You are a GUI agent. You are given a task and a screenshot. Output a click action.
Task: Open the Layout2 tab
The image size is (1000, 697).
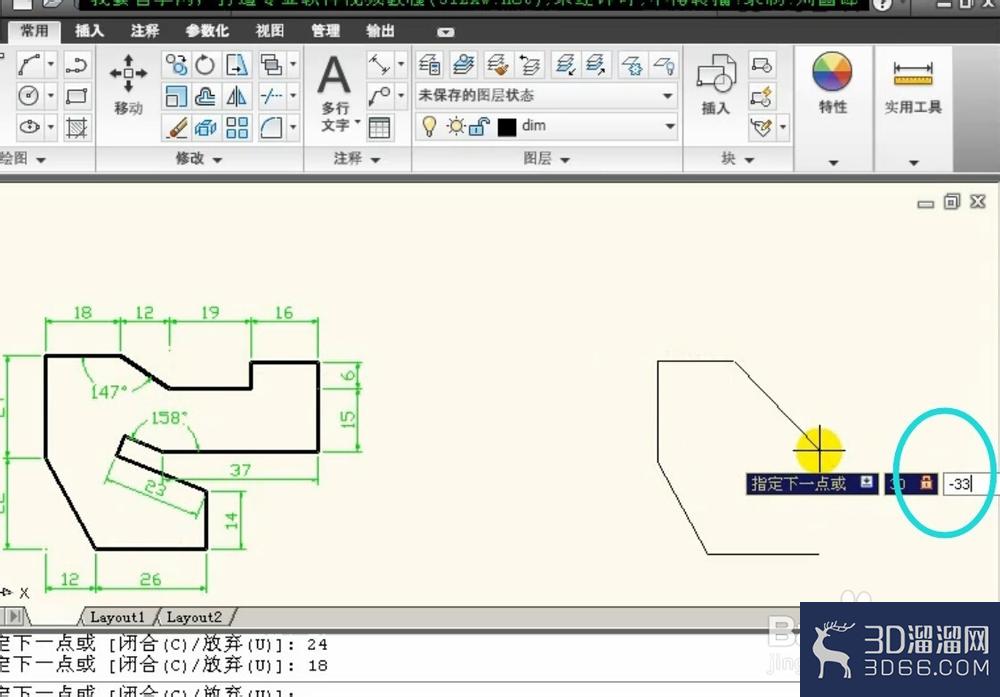tap(194, 617)
